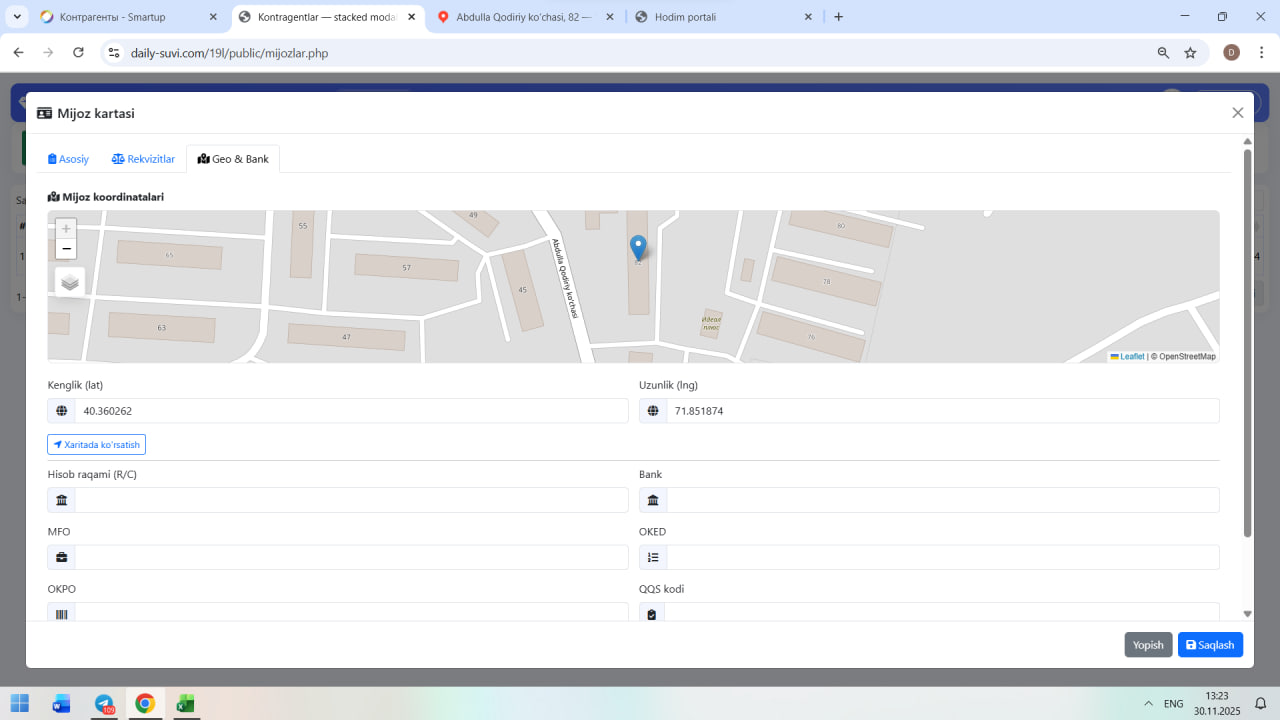Zoom out on the map
The width and height of the screenshot is (1280, 720).
tap(66, 249)
